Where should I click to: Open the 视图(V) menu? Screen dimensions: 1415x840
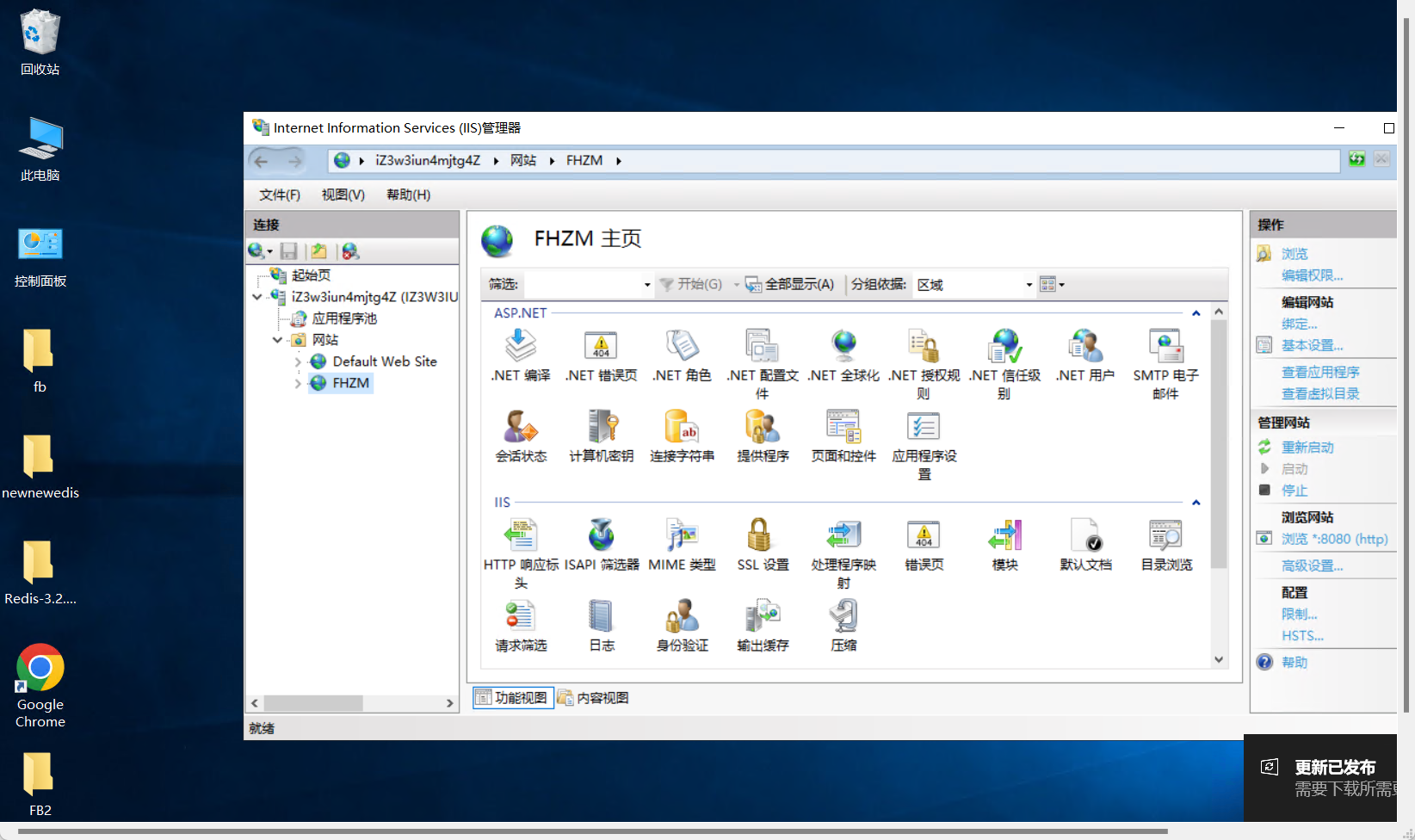pyautogui.click(x=343, y=195)
